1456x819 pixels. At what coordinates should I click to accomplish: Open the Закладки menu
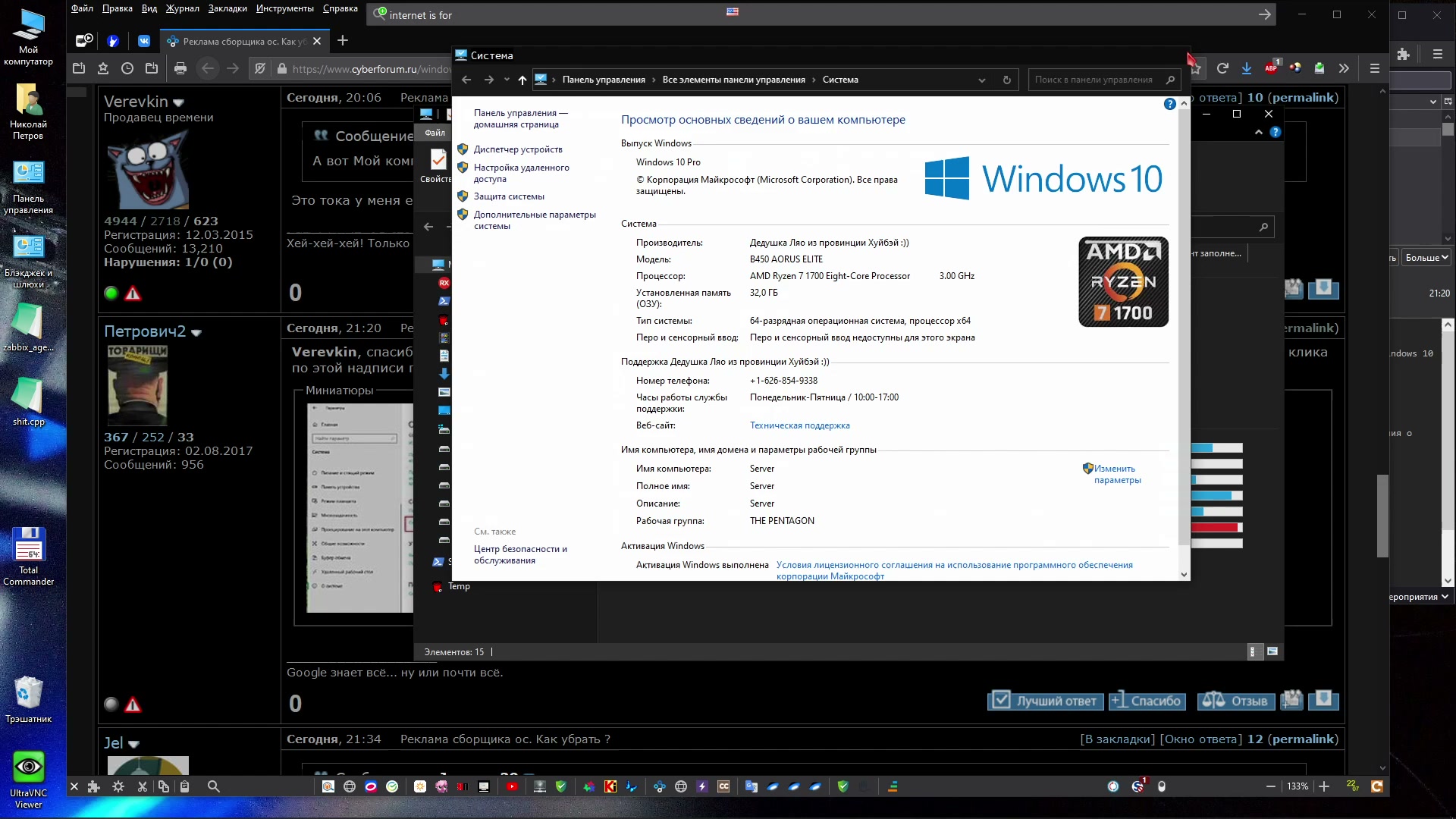227,8
